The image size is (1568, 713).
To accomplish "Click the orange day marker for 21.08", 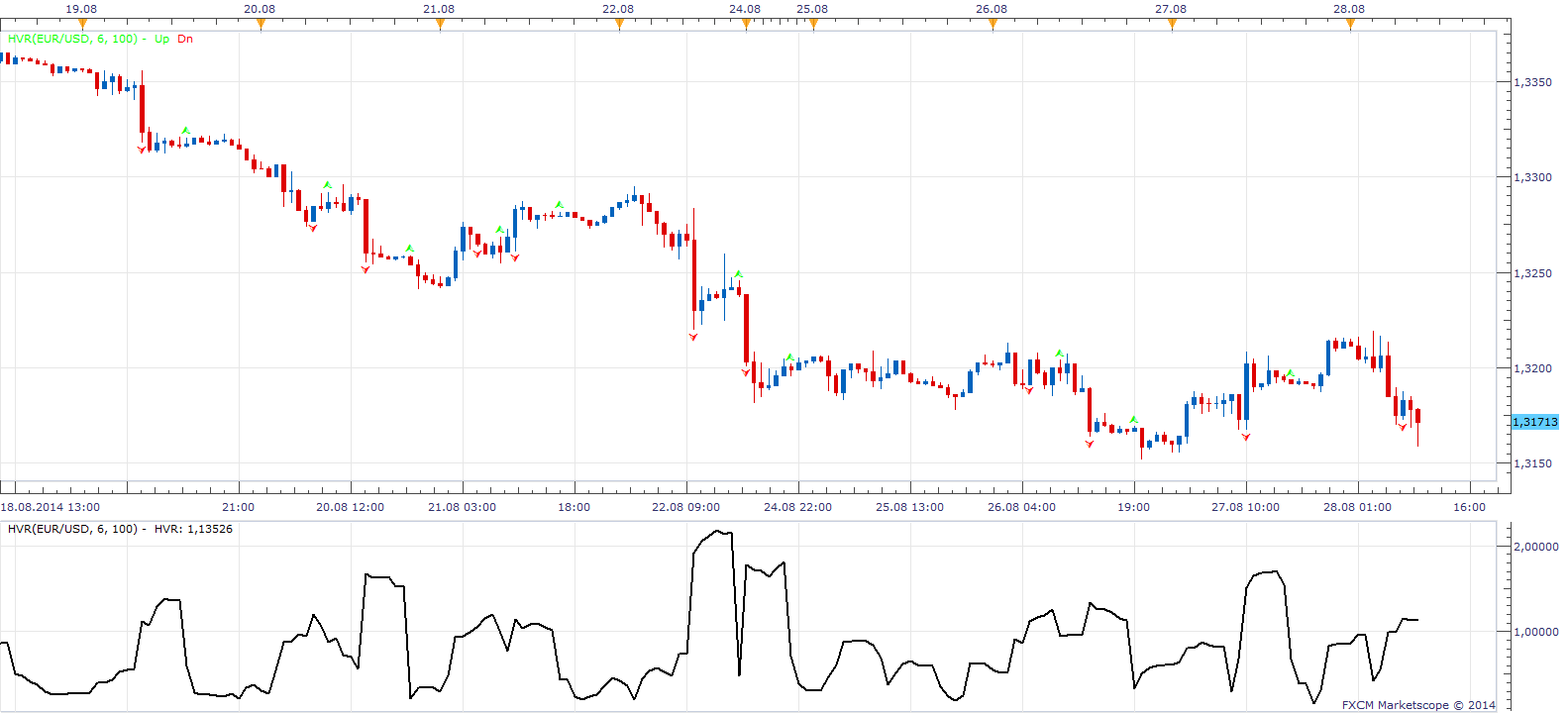I will point(440,25).
